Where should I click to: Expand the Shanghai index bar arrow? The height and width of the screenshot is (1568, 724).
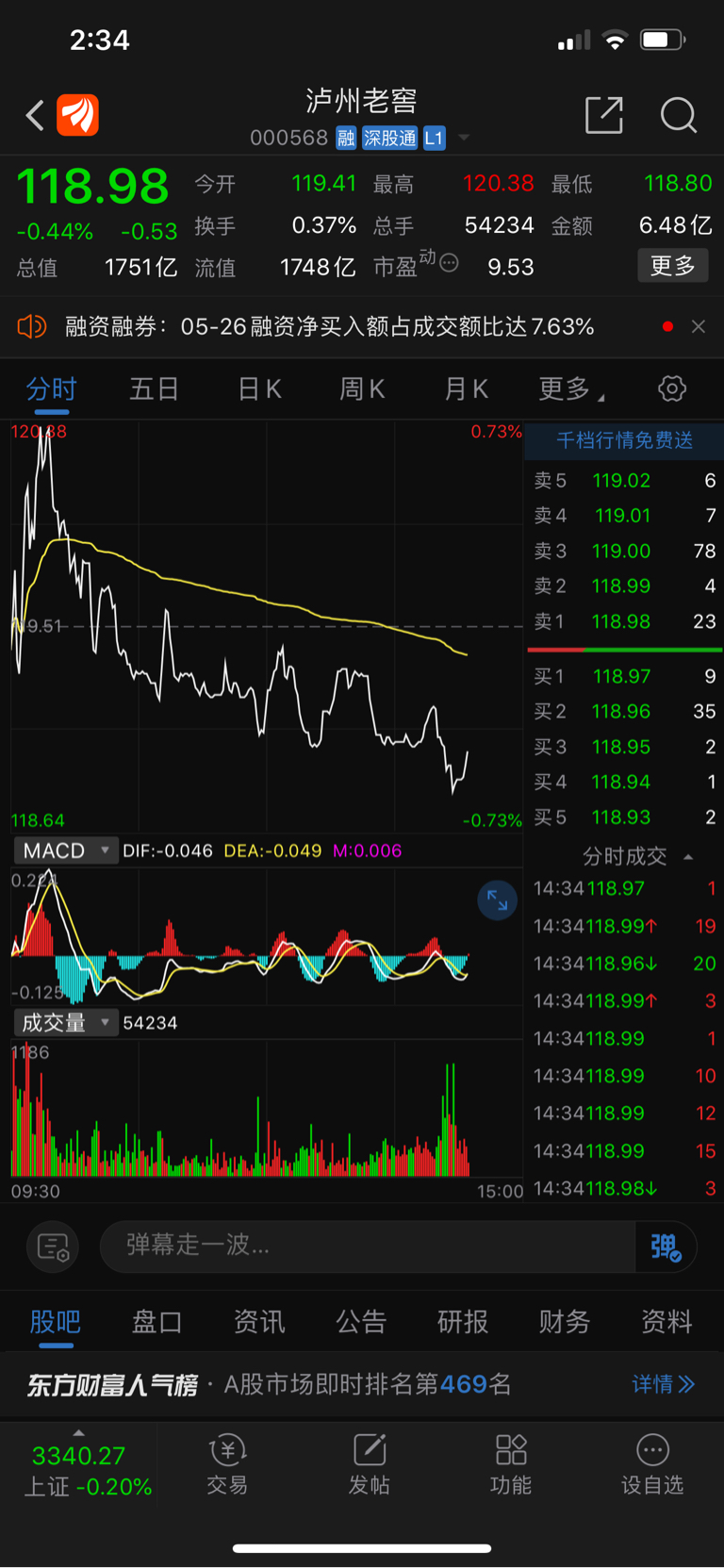pyautogui.click(x=78, y=1432)
